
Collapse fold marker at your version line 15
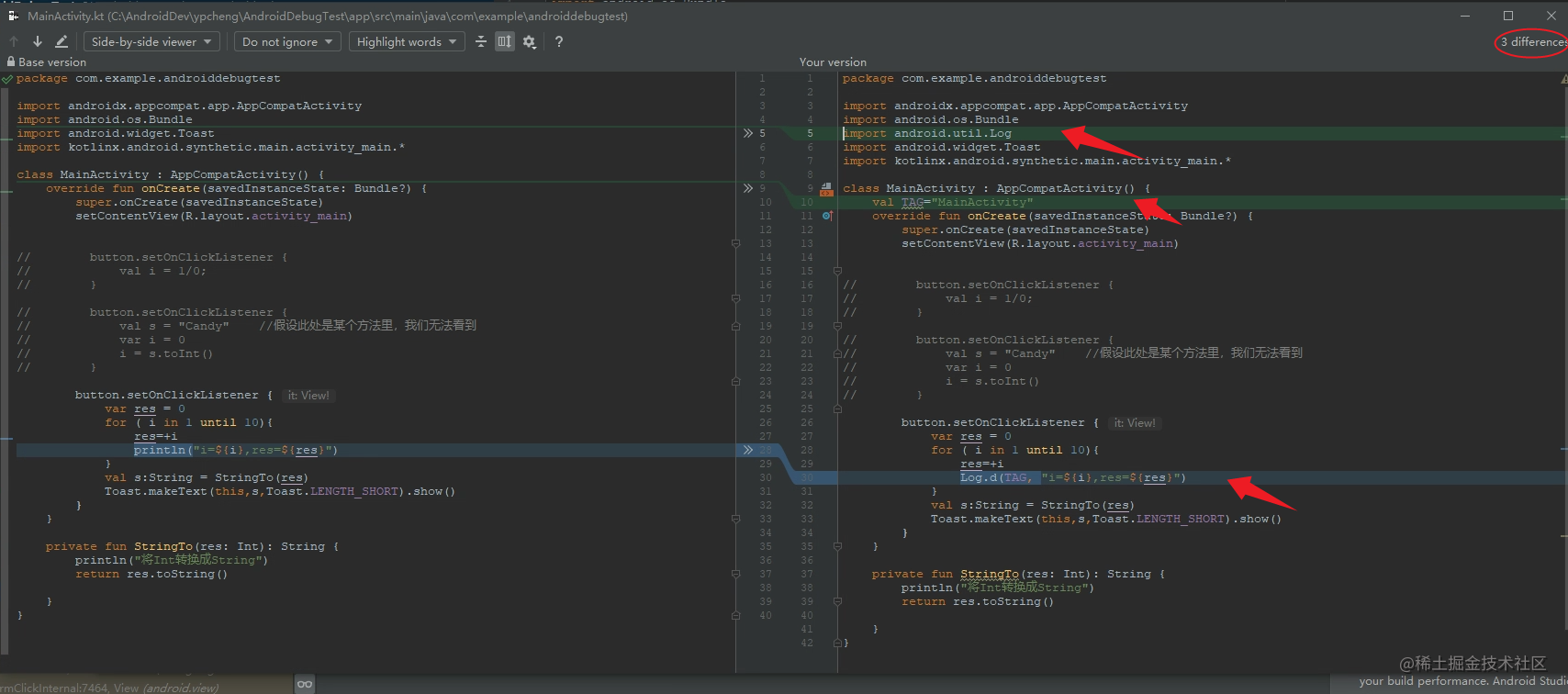tap(837, 271)
